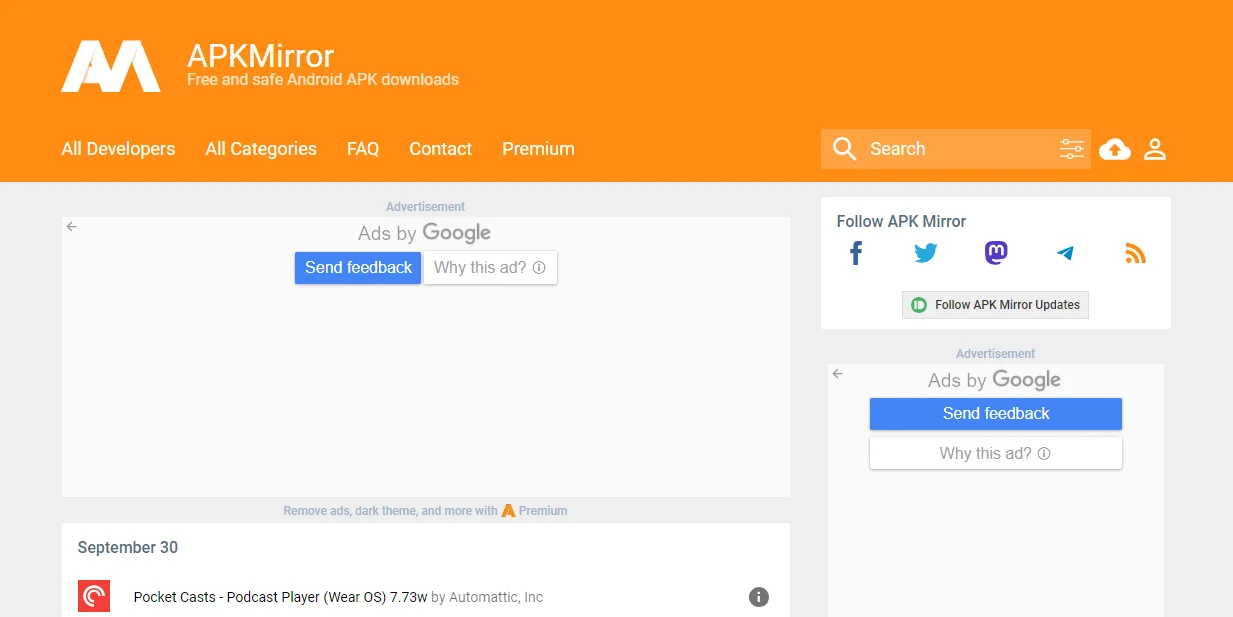
Task: Go to All Developers page
Action: click(118, 149)
